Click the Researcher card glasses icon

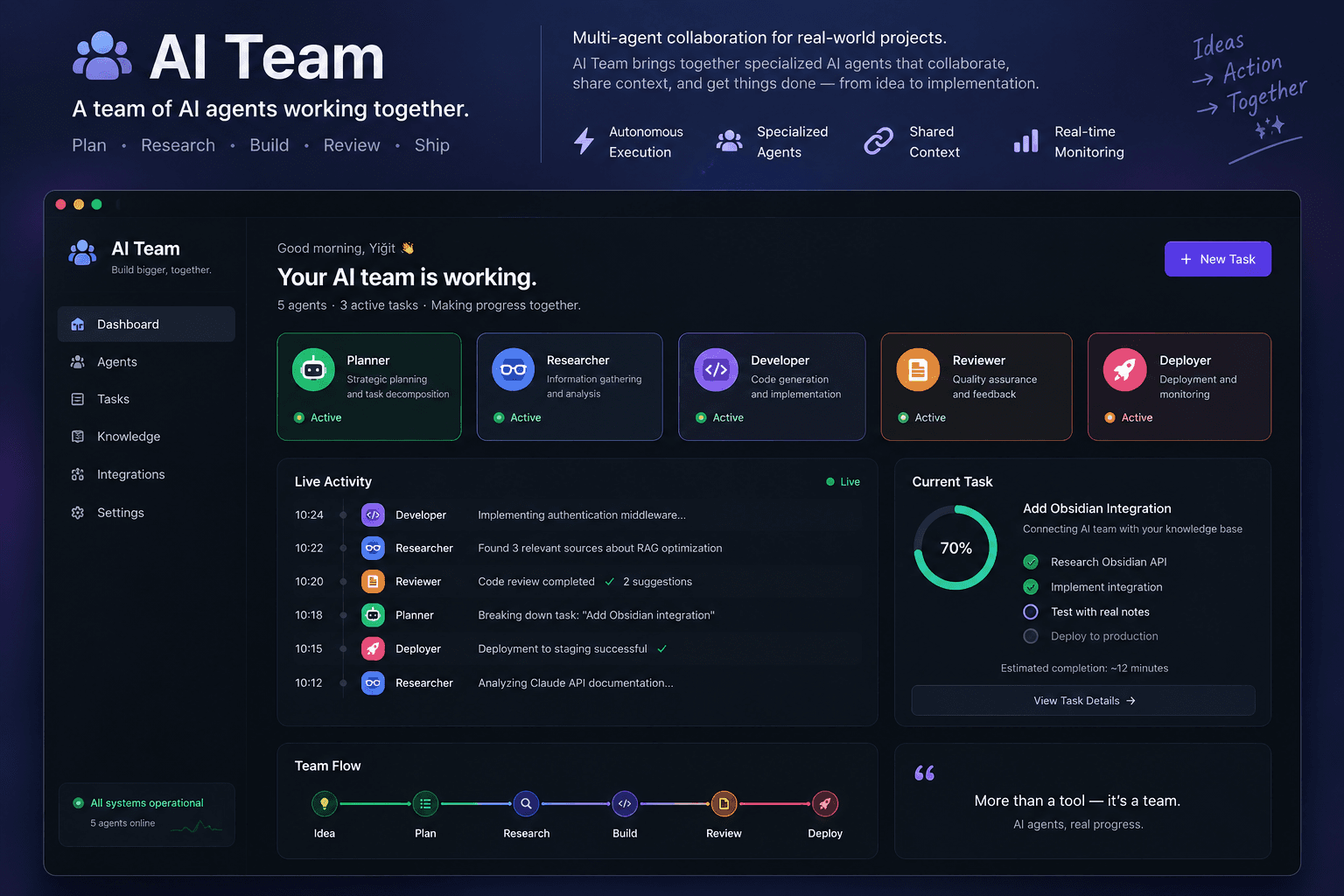click(513, 369)
